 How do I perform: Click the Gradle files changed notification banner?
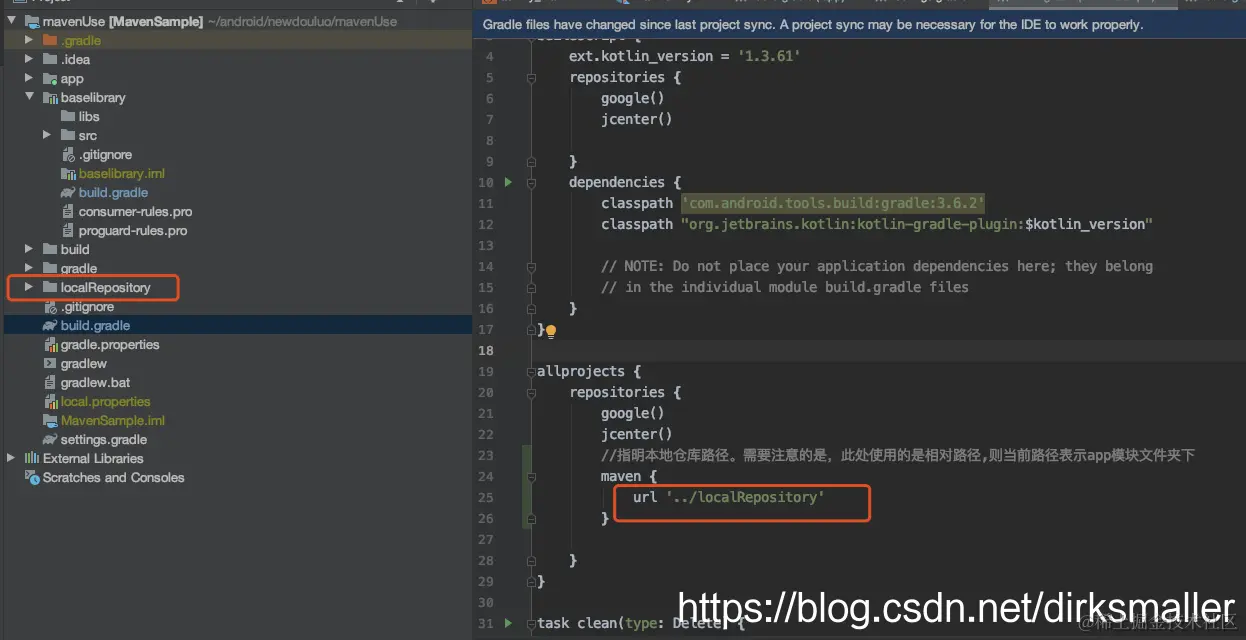(x=858, y=24)
